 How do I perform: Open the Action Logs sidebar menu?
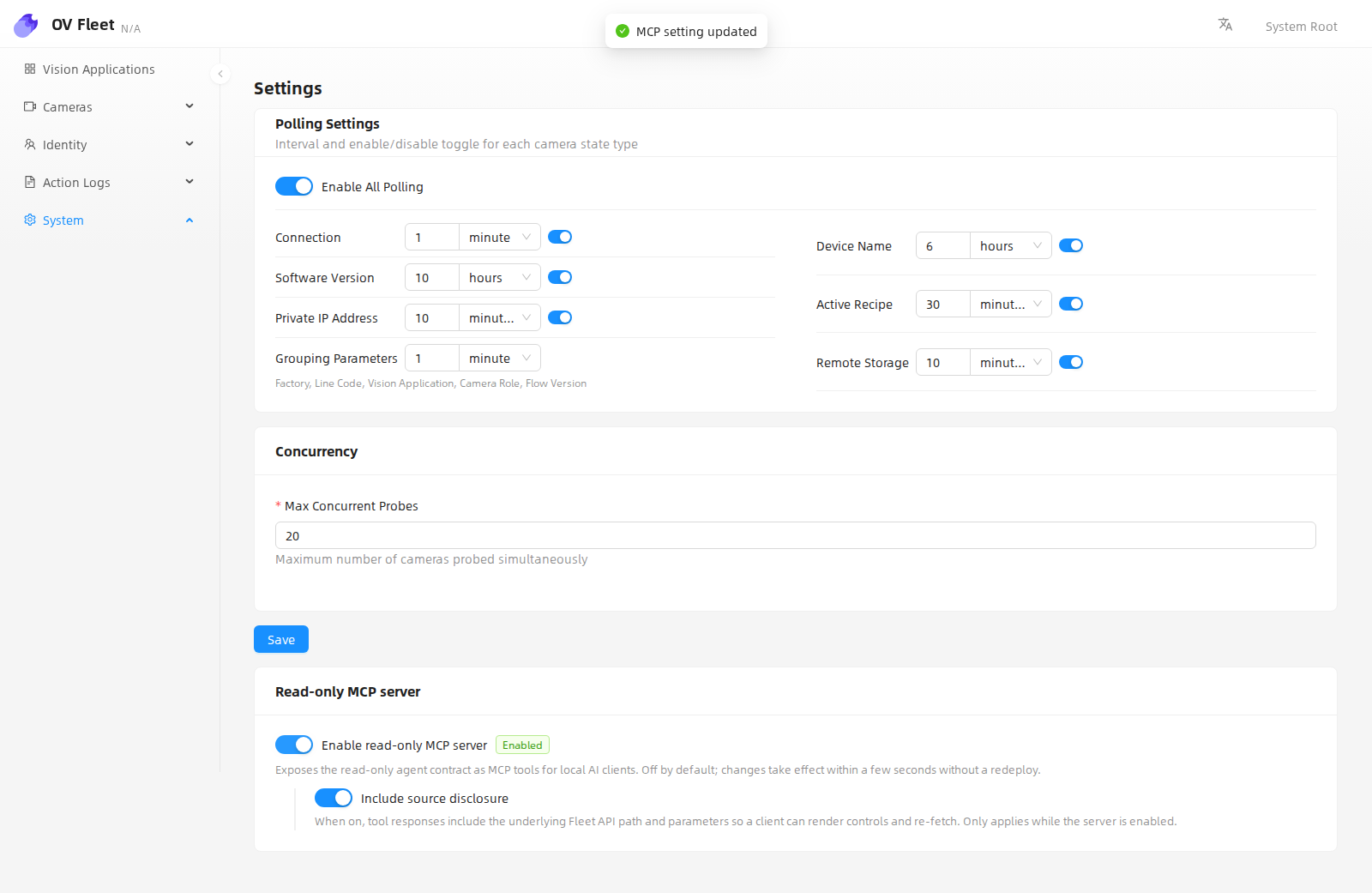(110, 182)
